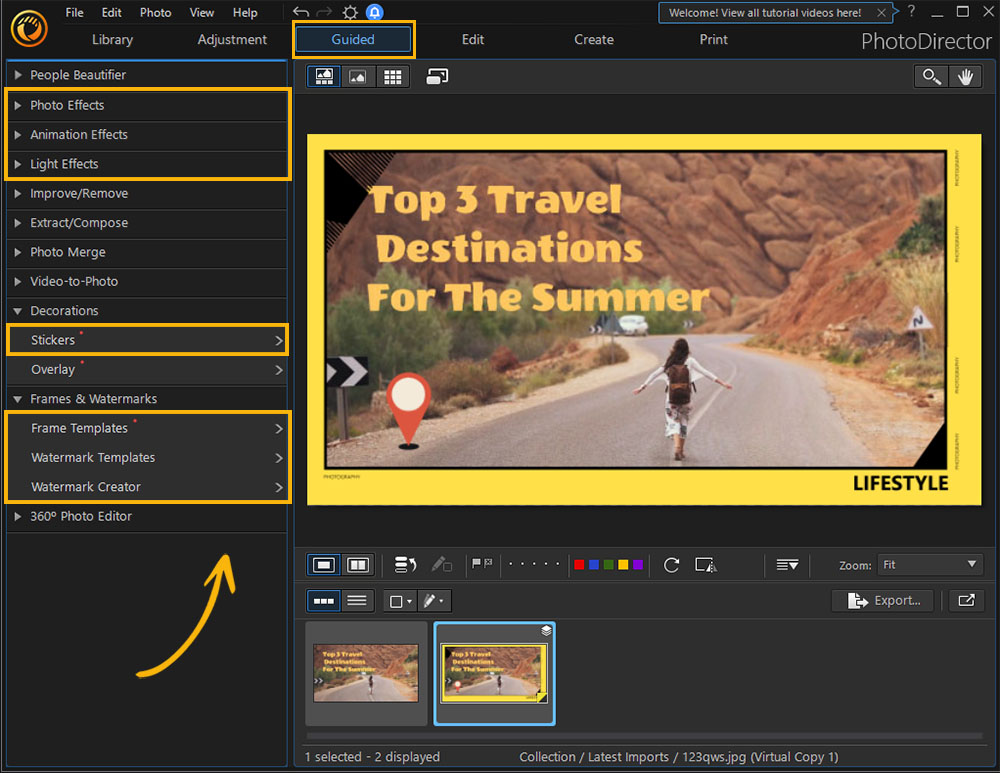
Task: Open the image in a new window icon
Action: [966, 600]
